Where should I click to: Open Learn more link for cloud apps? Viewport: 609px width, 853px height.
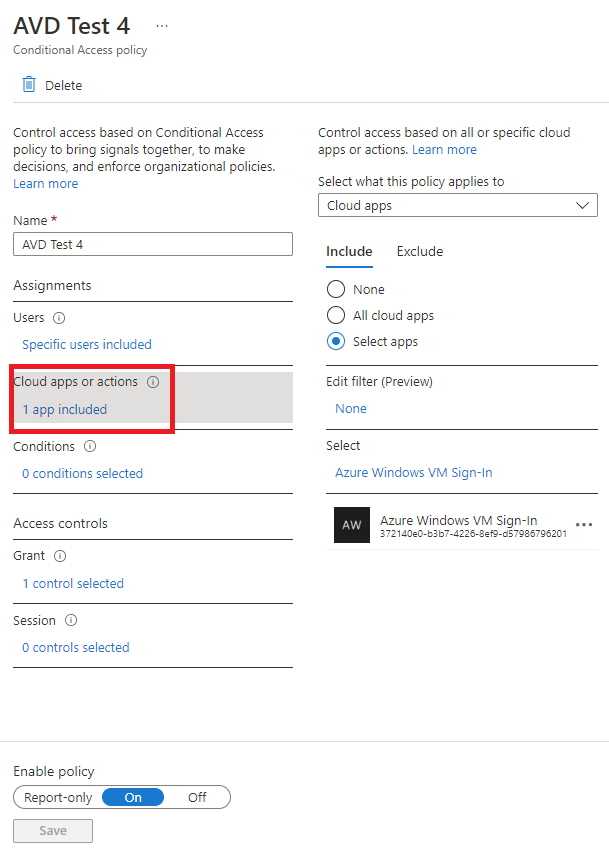tap(444, 150)
